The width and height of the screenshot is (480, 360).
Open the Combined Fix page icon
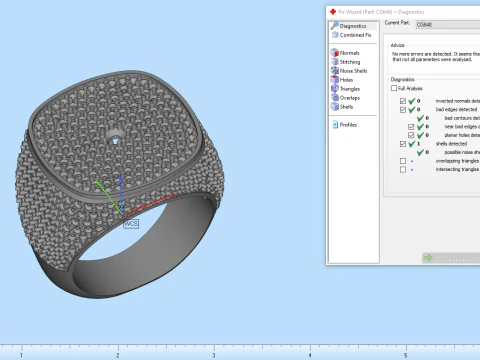(x=335, y=35)
